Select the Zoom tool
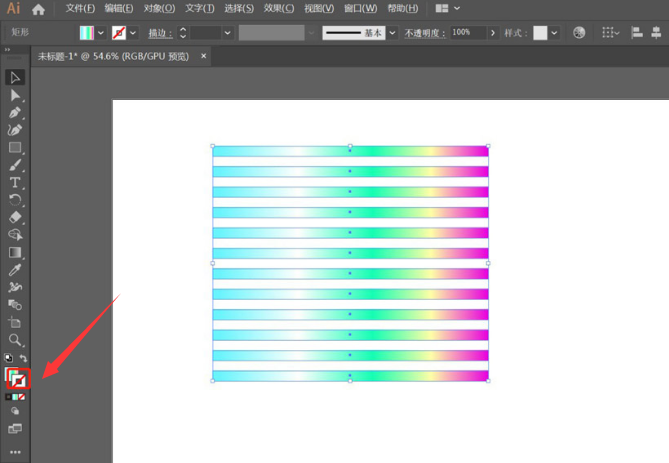 [x=15, y=340]
